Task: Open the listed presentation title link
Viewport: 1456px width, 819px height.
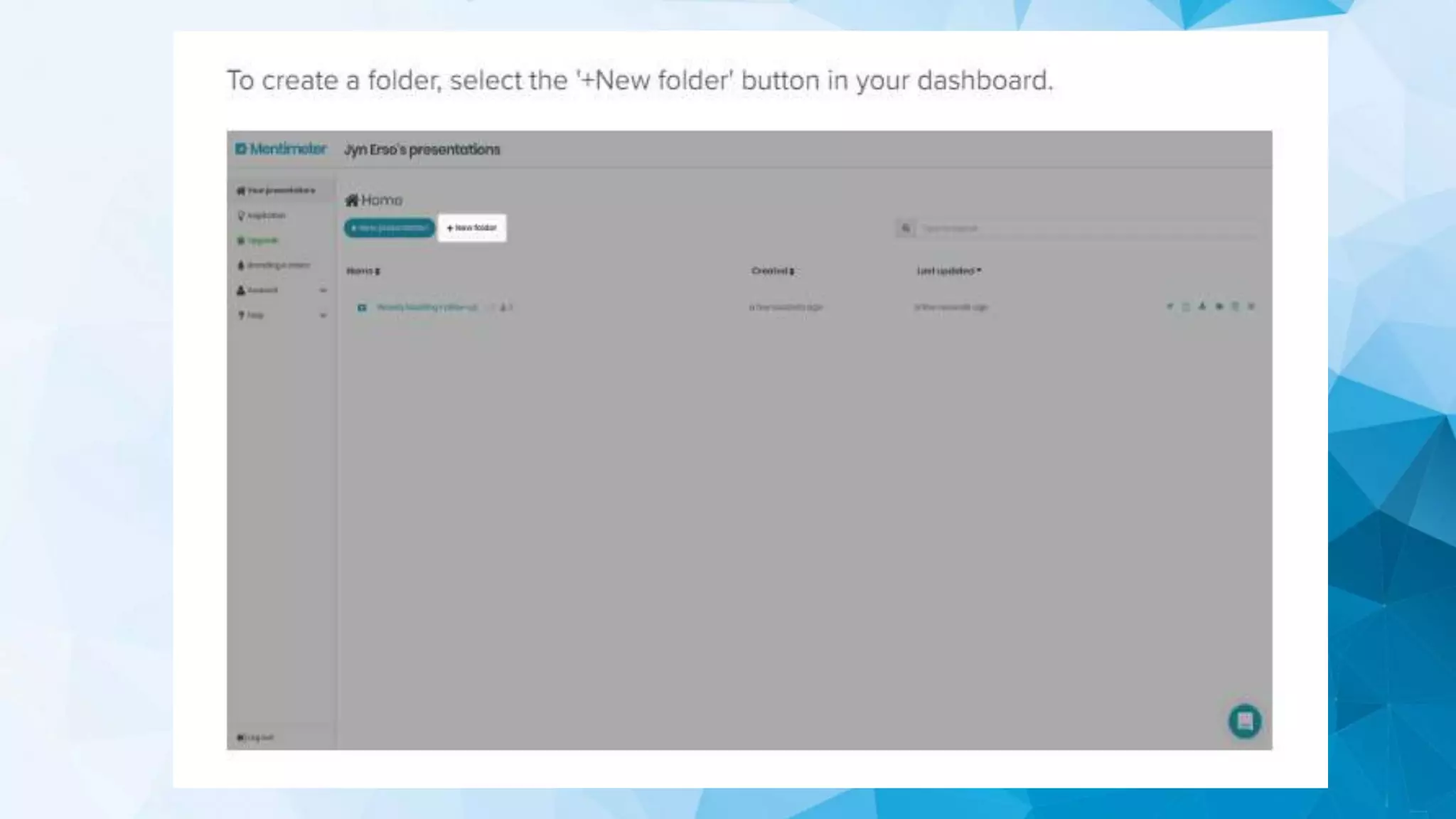Action: [x=427, y=307]
